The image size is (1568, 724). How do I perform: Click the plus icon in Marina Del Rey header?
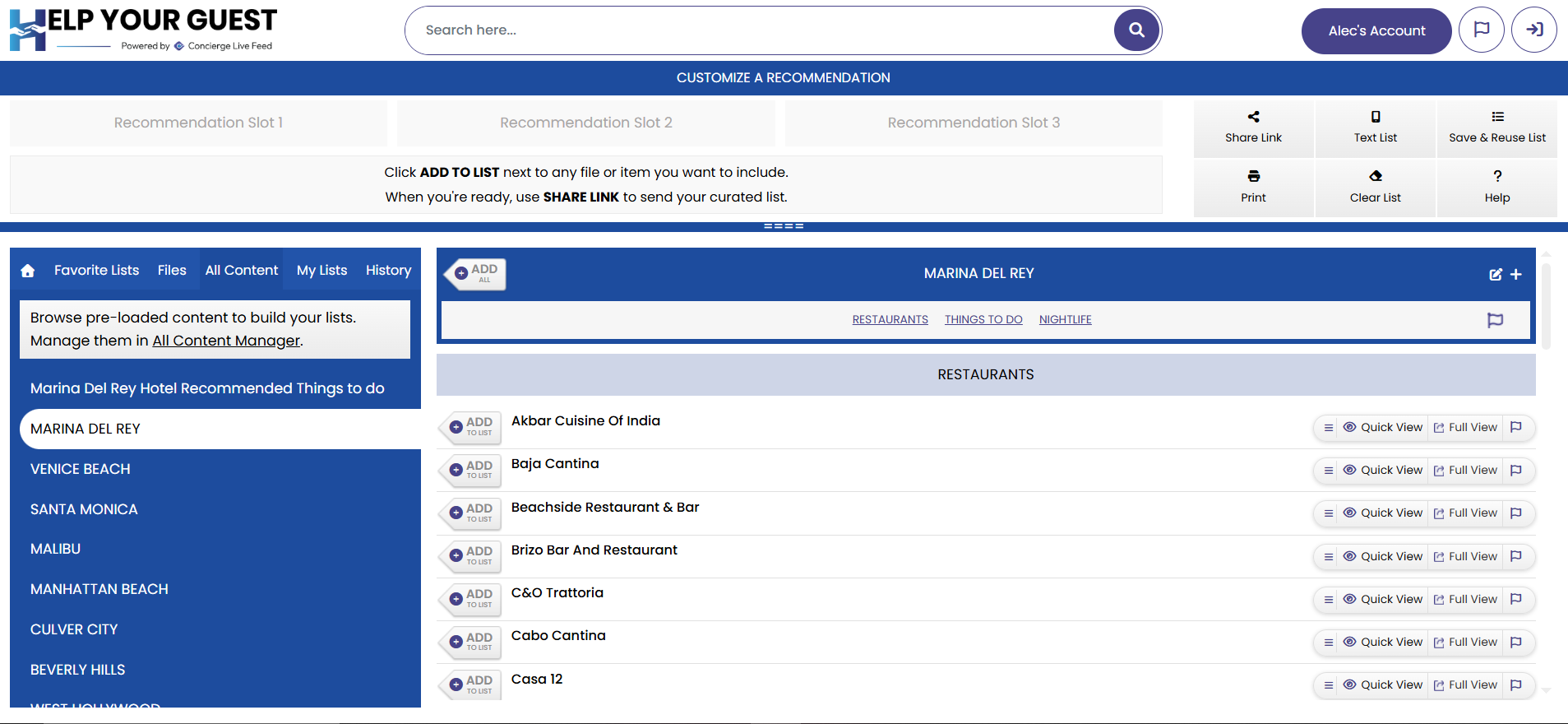coord(1516,275)
